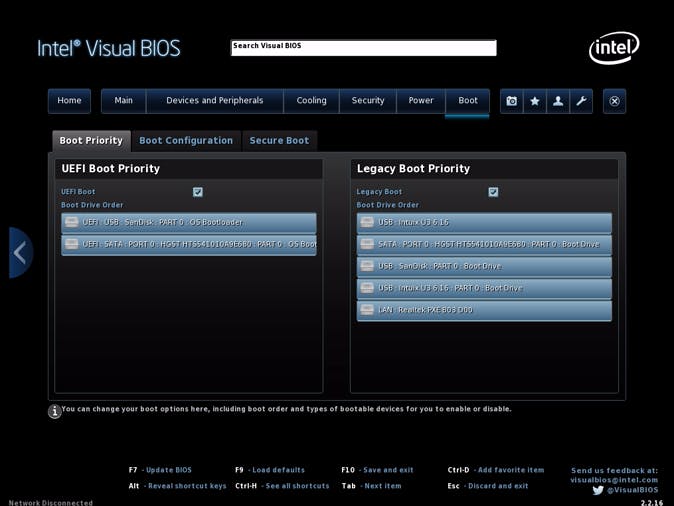Select UEFI SATA PORT 0 HGST entry
Viewport: 674px width, 506px height.
[189, 245]
